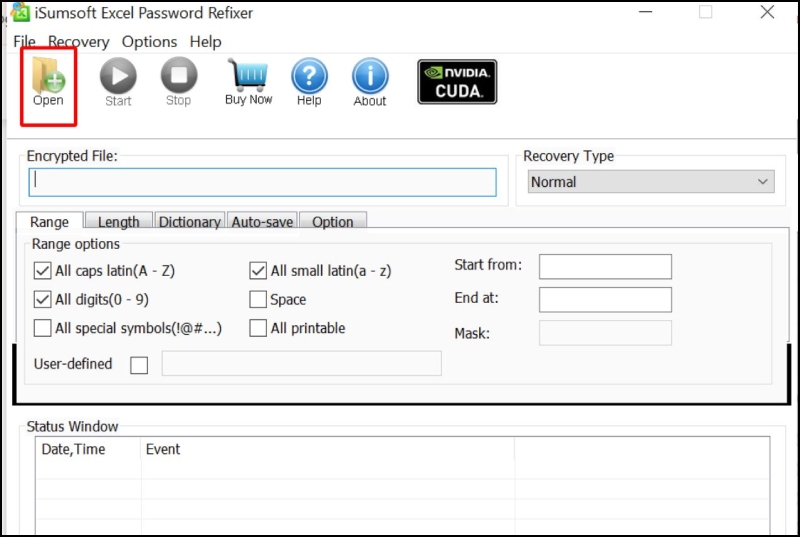The width and height of the screenshot is (800, 537).
Task: Open Help via question mark icon
Action: pyautogui.click(x=309, y=82)
